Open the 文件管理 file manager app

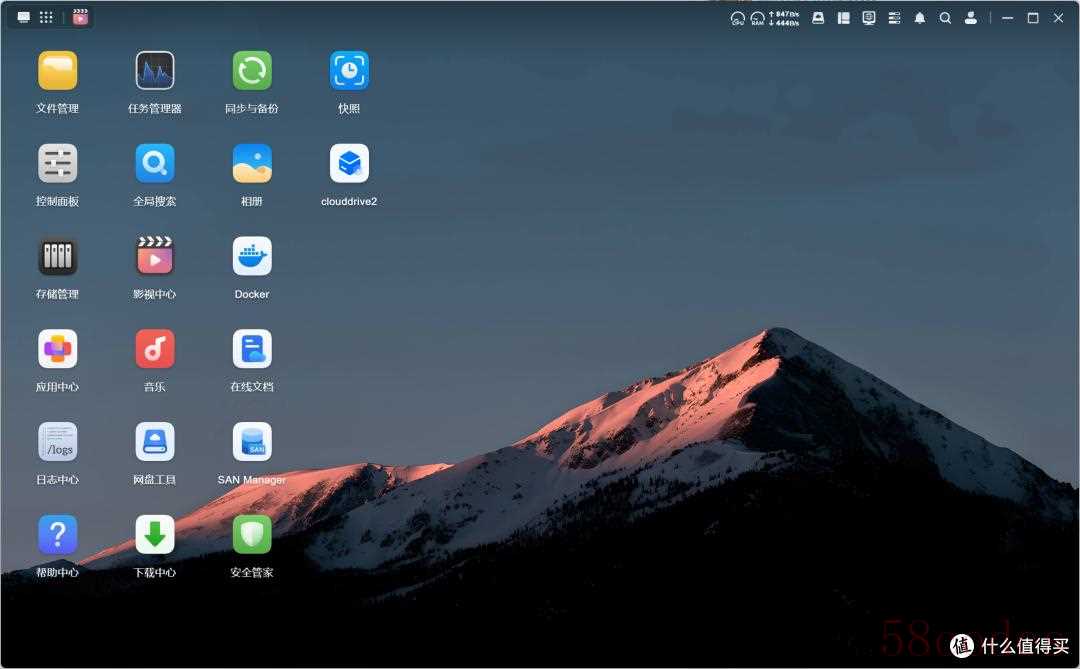pyautogui.click(x=57, y=71)
